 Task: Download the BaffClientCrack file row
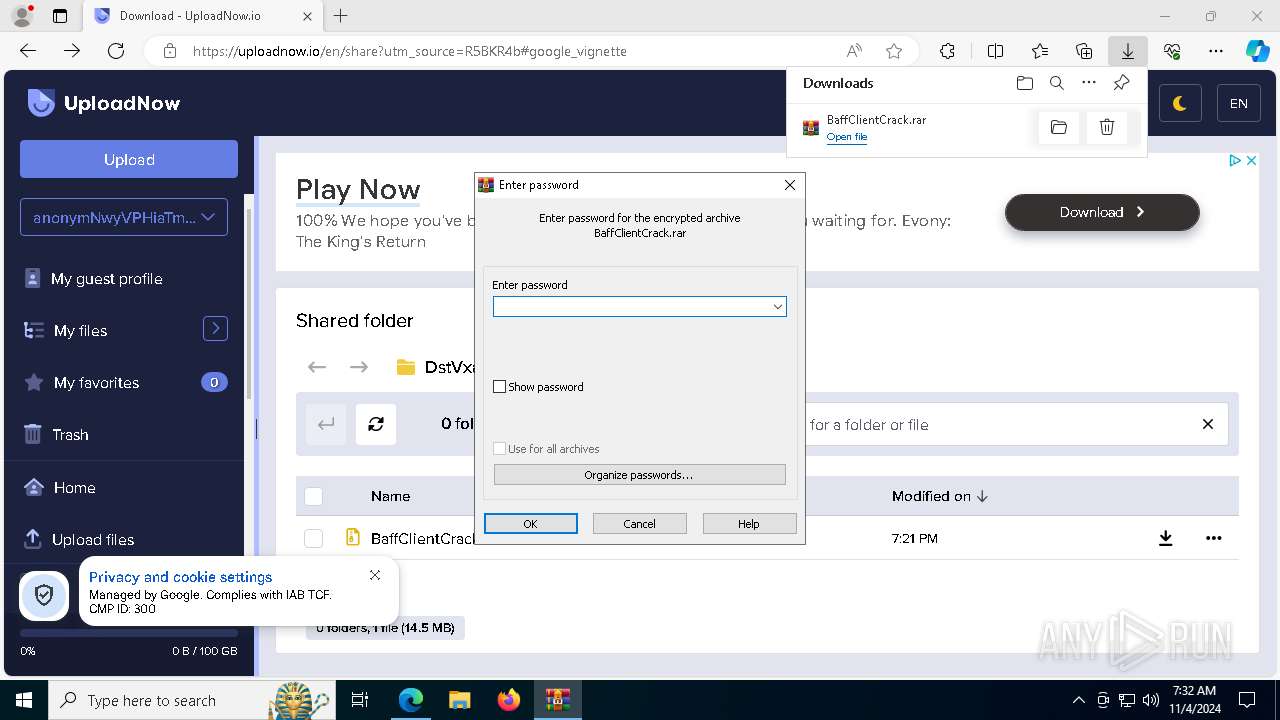pos(1165,538)
